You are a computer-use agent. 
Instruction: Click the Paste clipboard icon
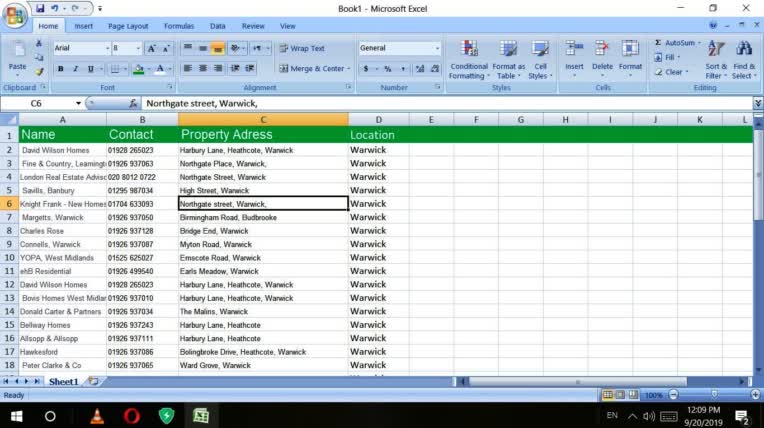(x=18, y=50)
